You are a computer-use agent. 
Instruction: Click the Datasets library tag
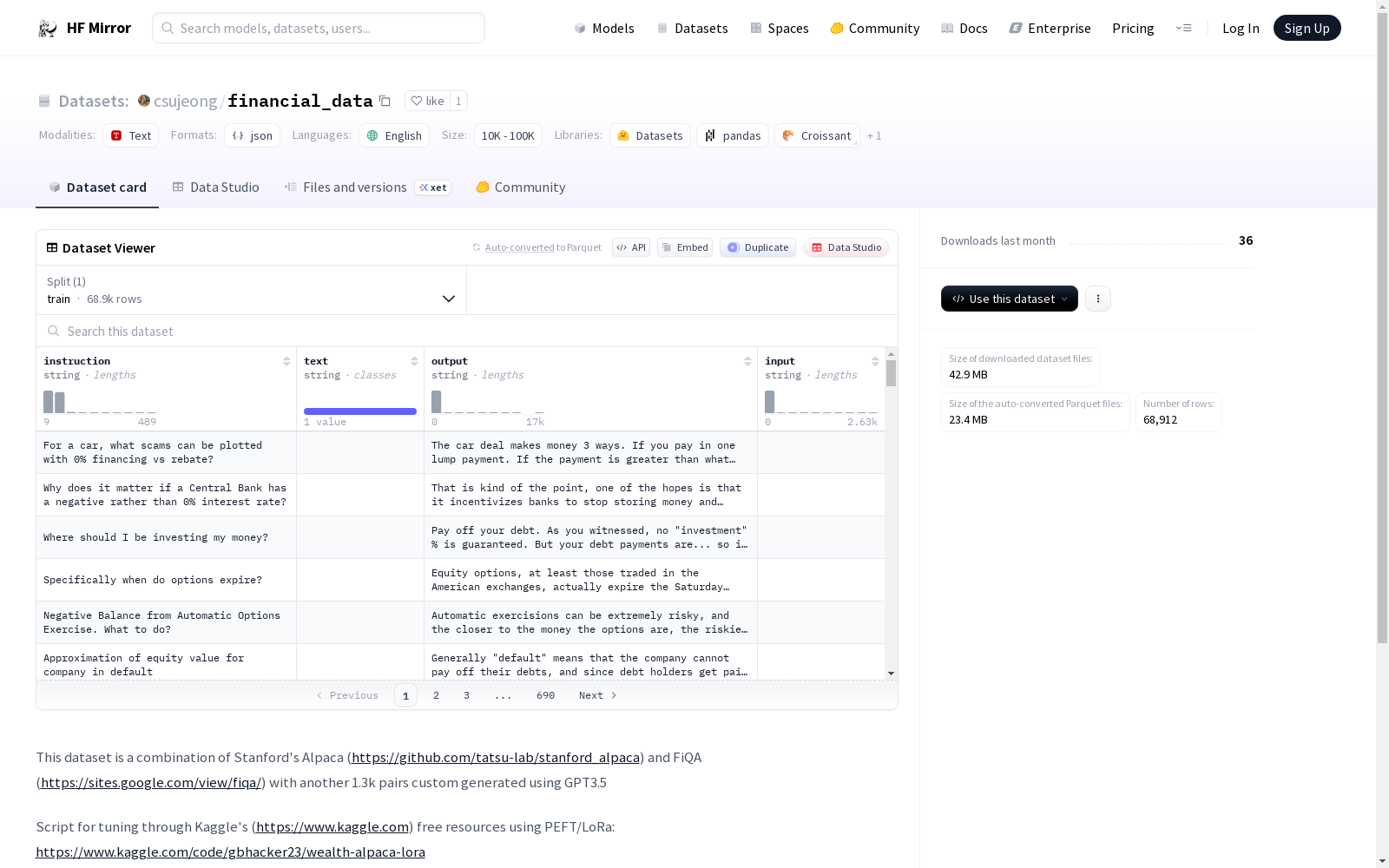[650, 135]
